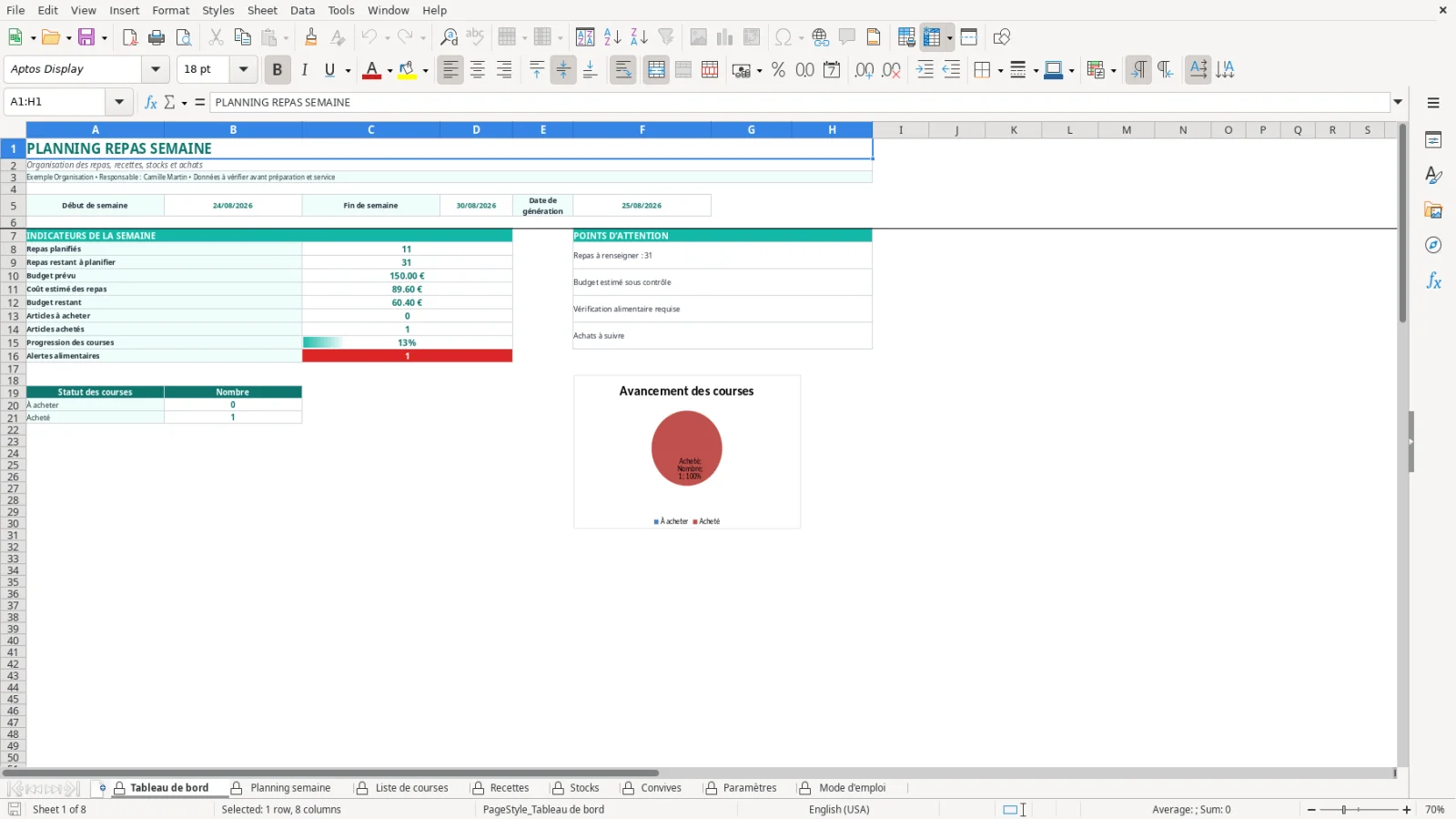
Task: Open the Format menu
Action: 171,10
